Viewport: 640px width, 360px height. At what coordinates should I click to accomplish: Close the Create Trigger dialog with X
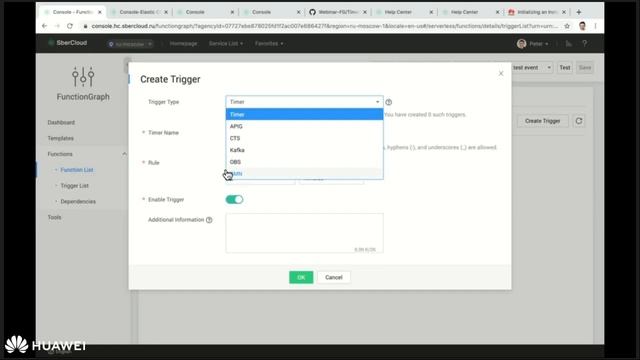tap(501, 73)
